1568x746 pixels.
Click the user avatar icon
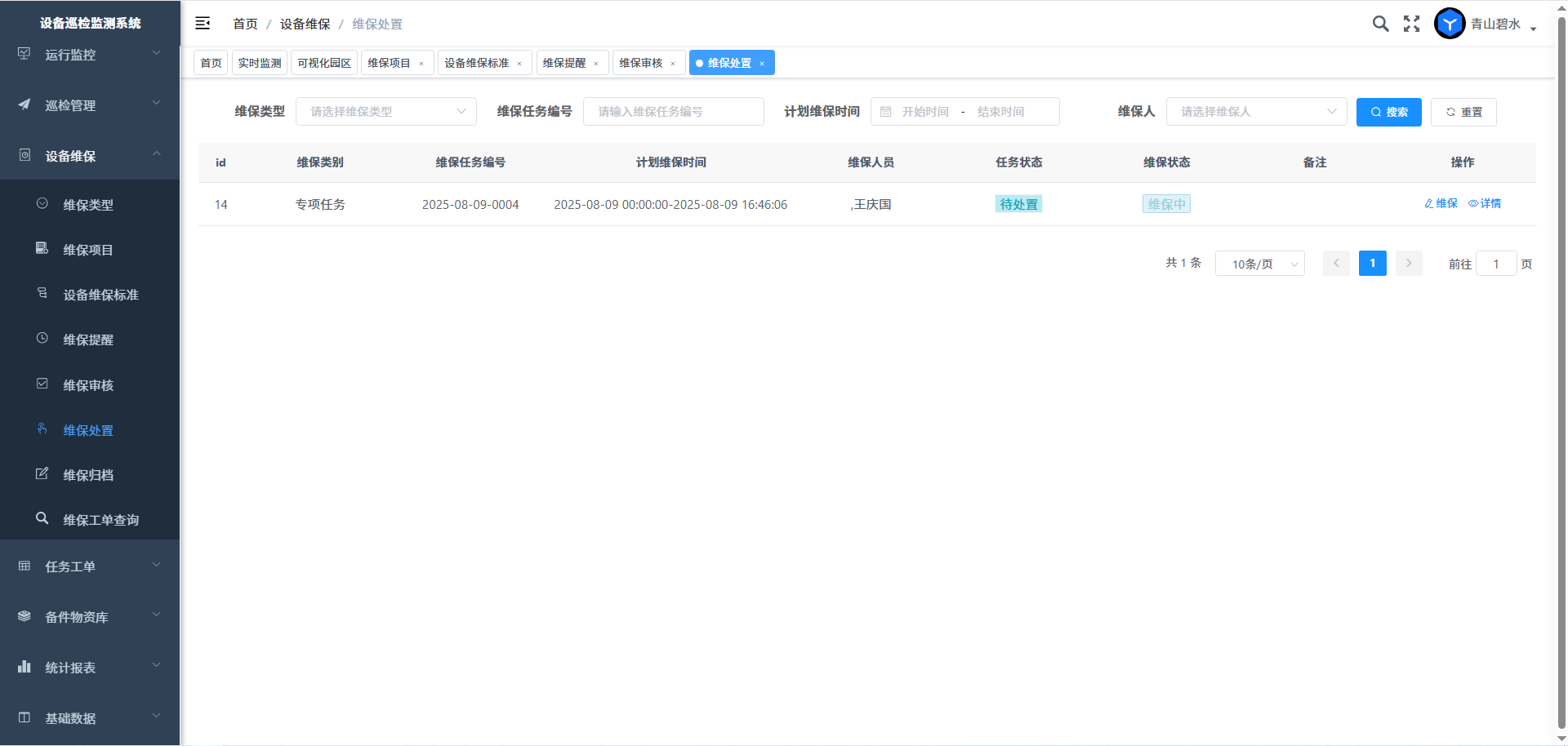pos(1450,24)
